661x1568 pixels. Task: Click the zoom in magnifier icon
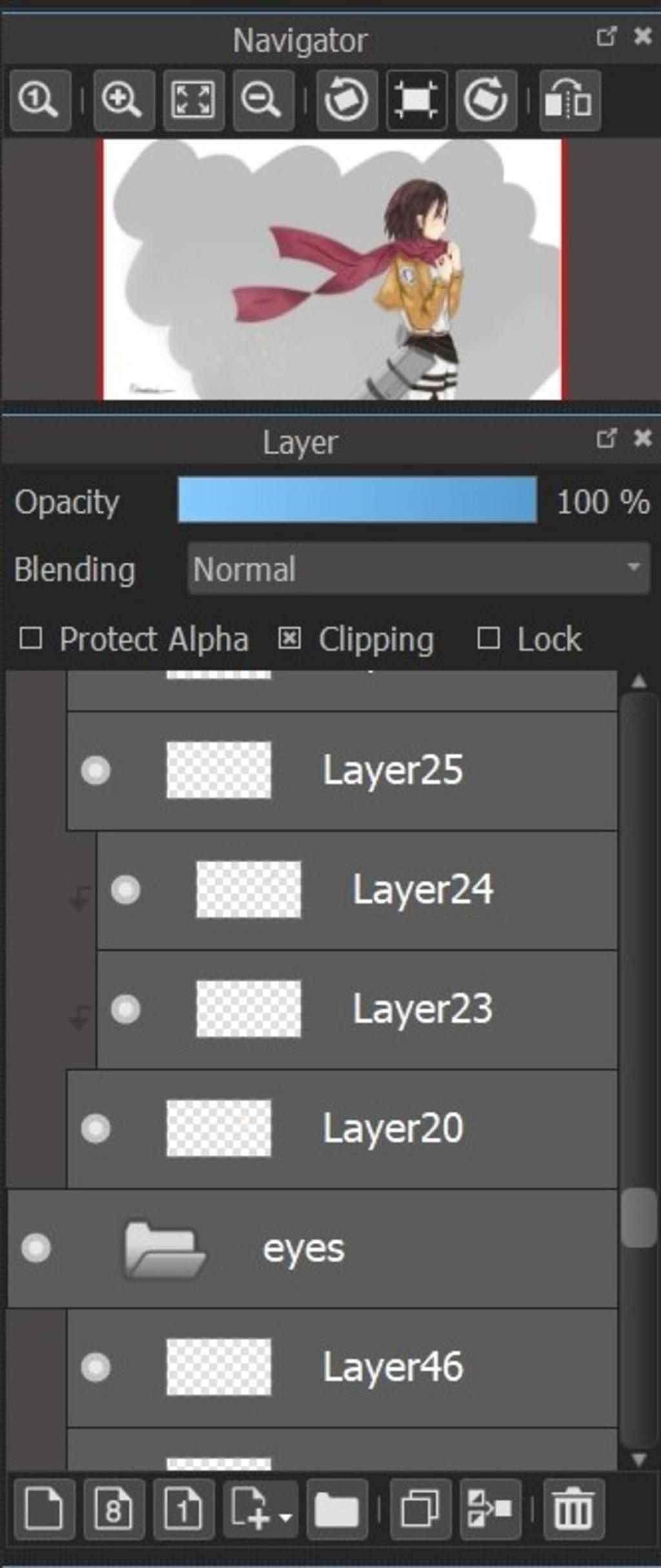coord(123,101)
